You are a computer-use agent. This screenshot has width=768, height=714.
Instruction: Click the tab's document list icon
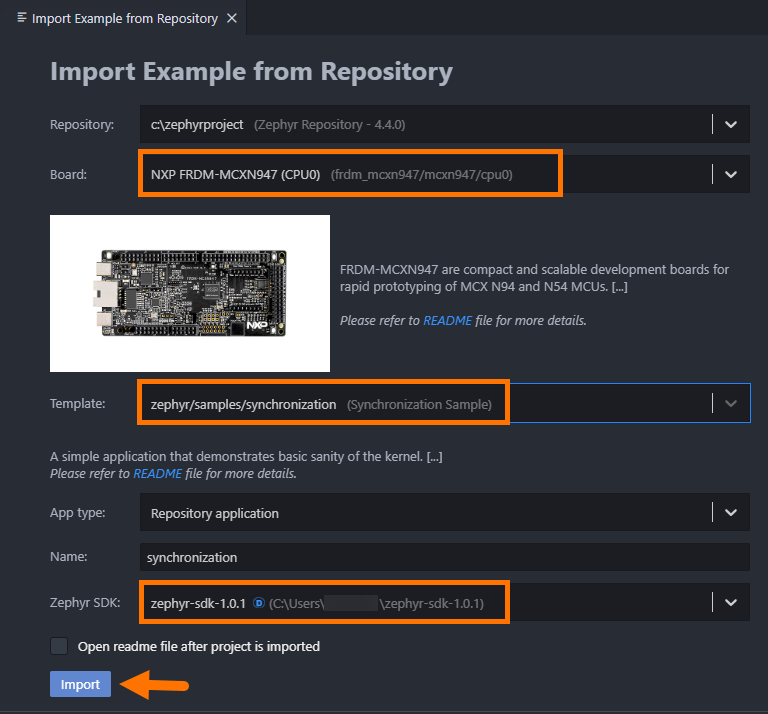pos(22,18)
